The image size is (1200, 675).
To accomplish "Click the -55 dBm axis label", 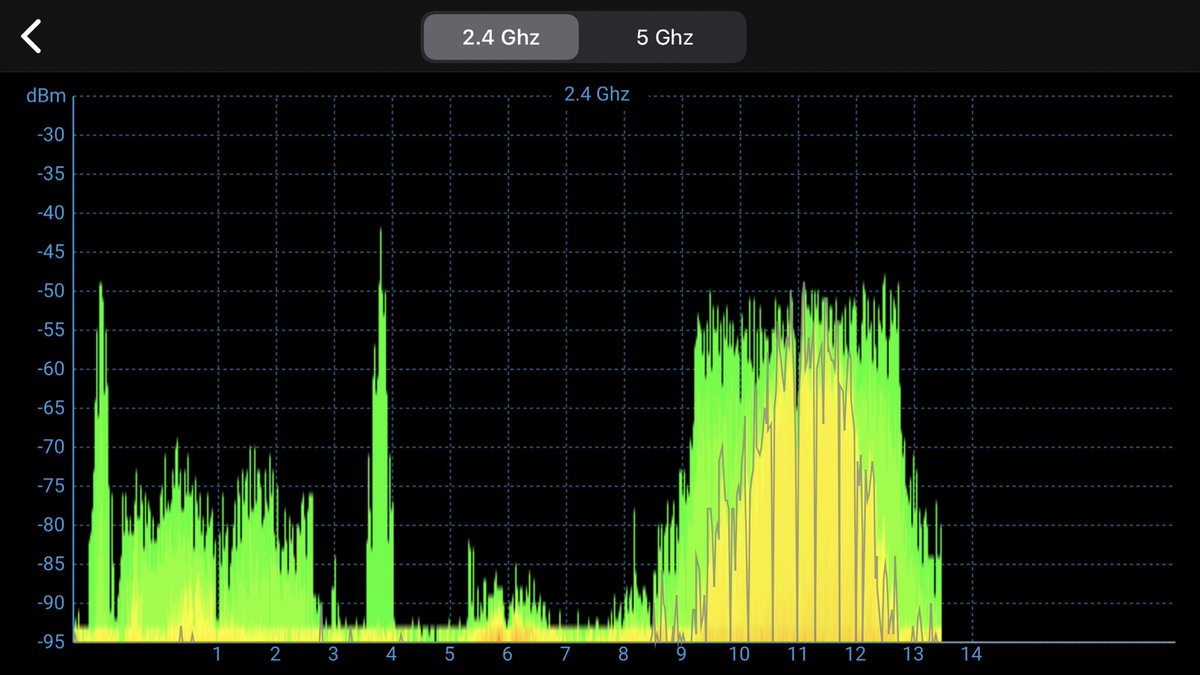I will pyautogui.click(x=50, y=330).
